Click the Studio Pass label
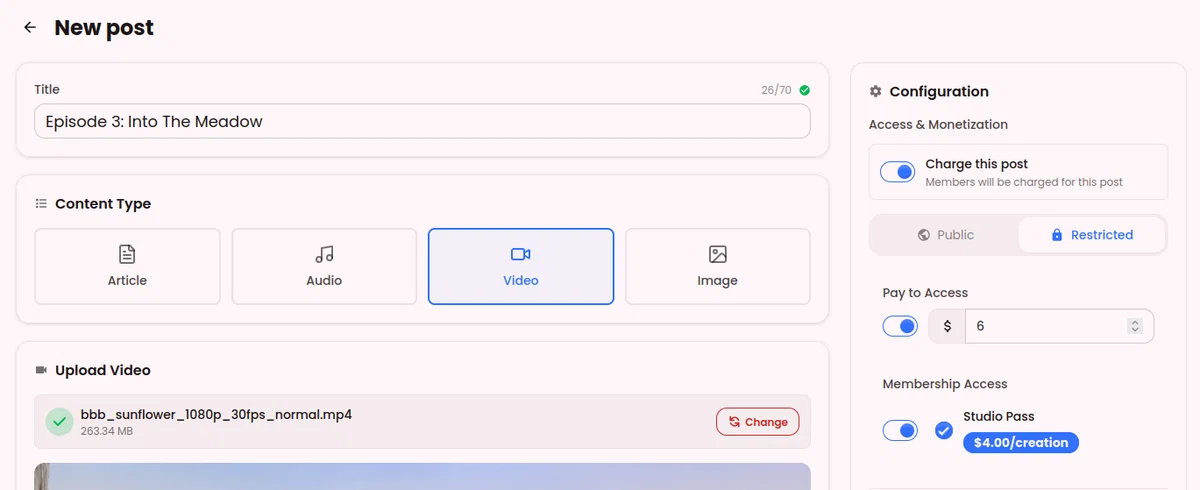This screenshot has width=1200, height=490. coord(999,416)
